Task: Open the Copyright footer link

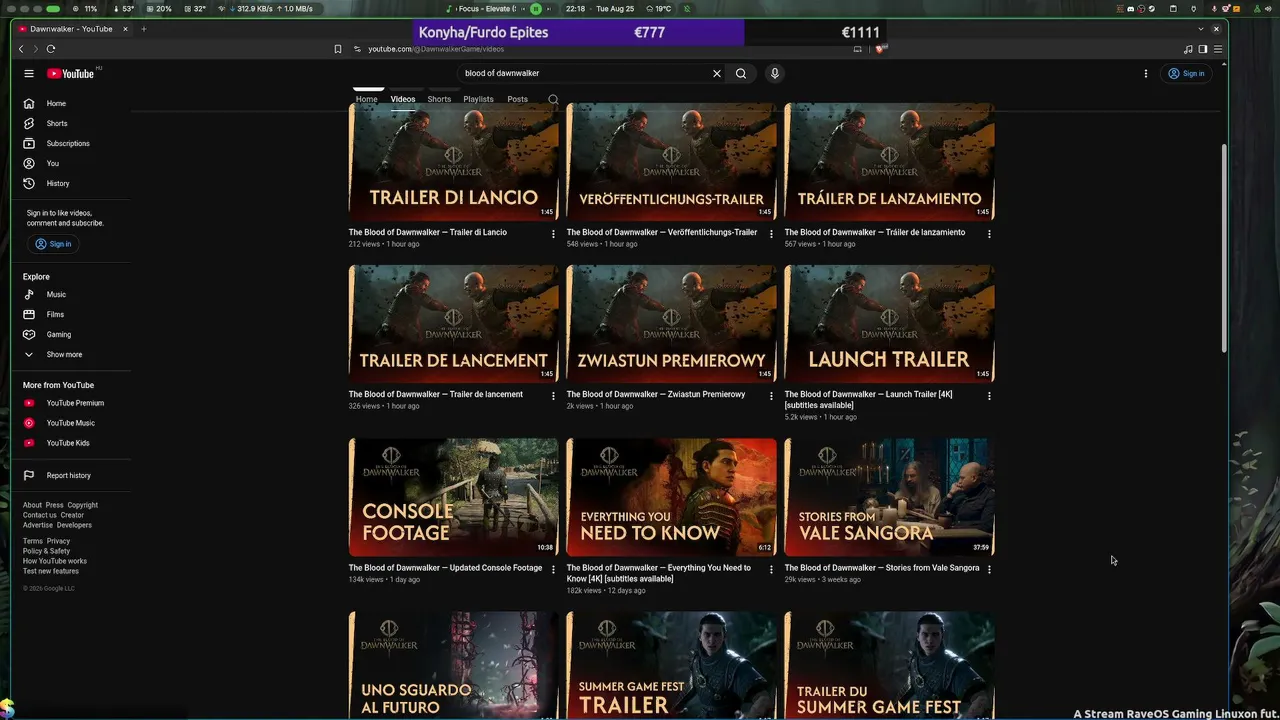Action: 82,505
